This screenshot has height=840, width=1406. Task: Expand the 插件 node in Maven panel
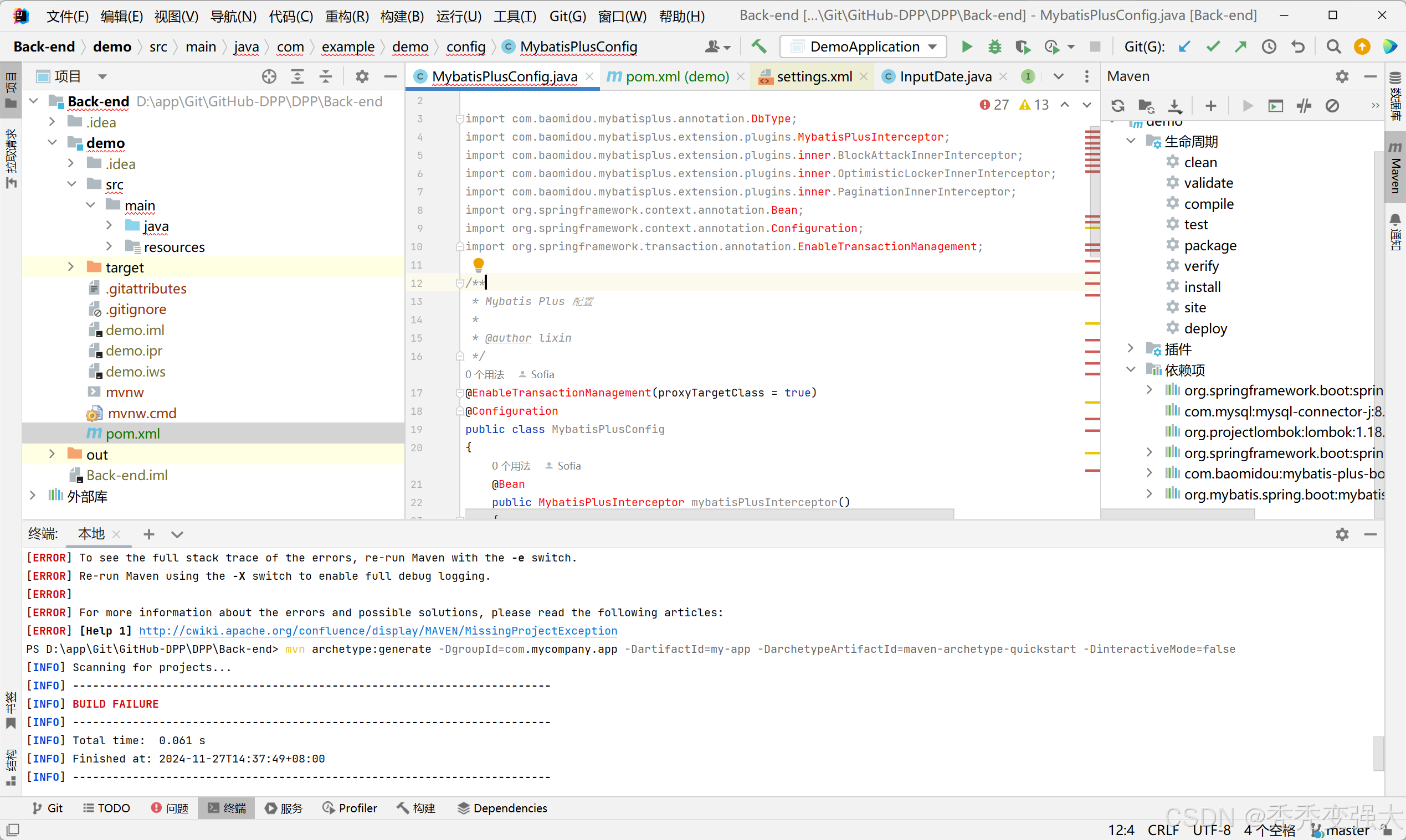pos(1130,349)
